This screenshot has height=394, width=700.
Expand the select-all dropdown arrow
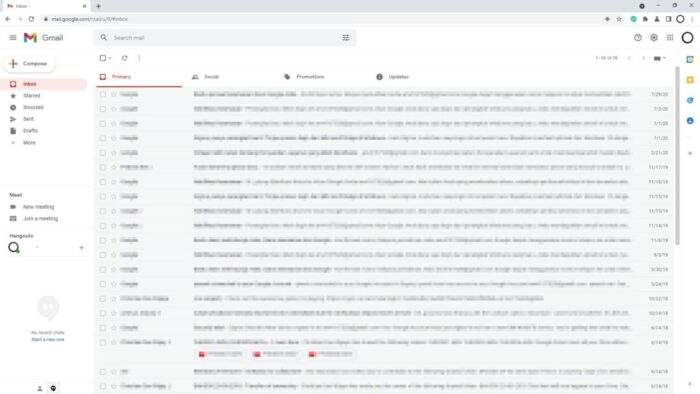pyautogui.click(x=110, y=58)
